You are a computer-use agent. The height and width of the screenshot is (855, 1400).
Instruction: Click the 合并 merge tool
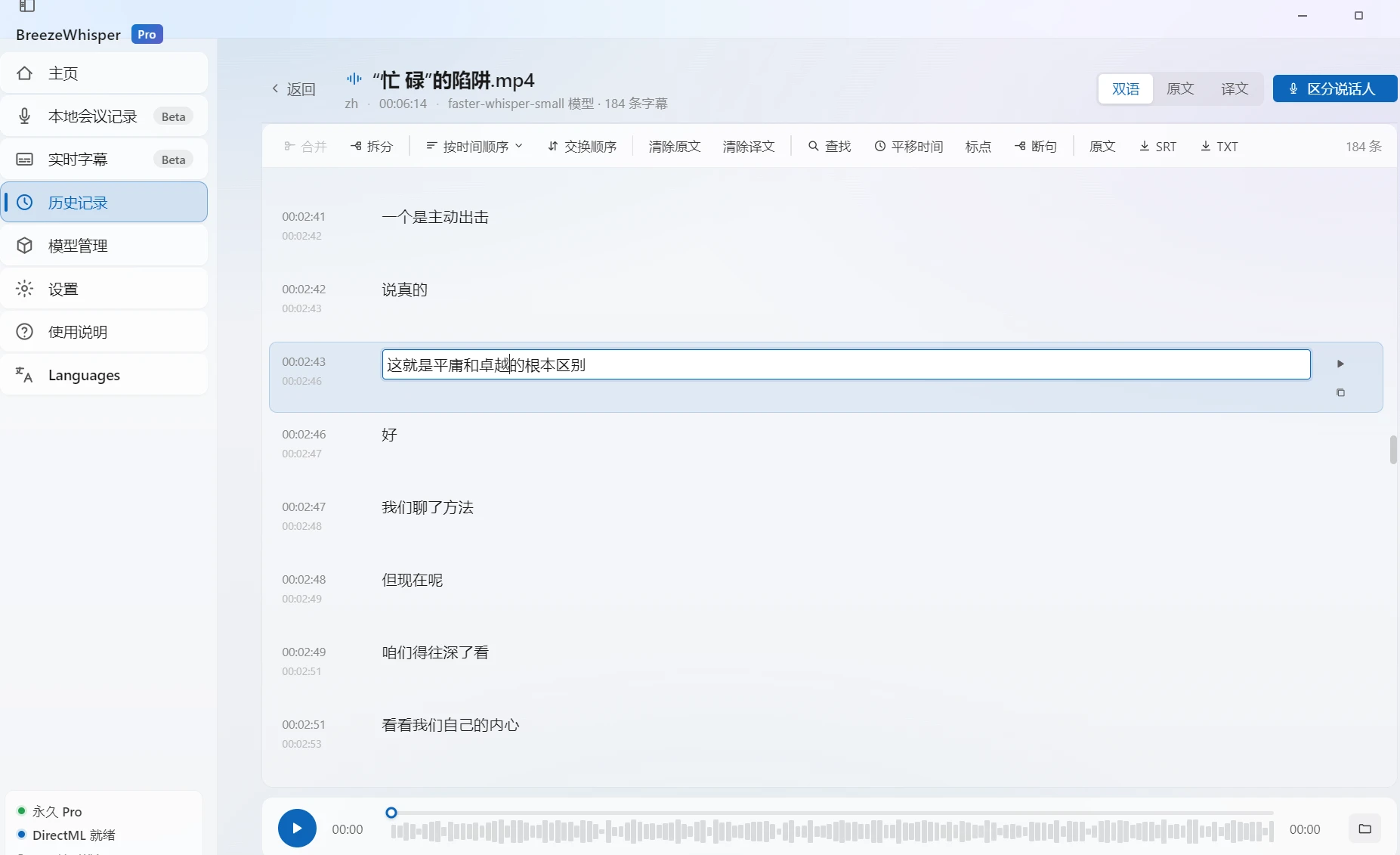click(x=305, y=147)
